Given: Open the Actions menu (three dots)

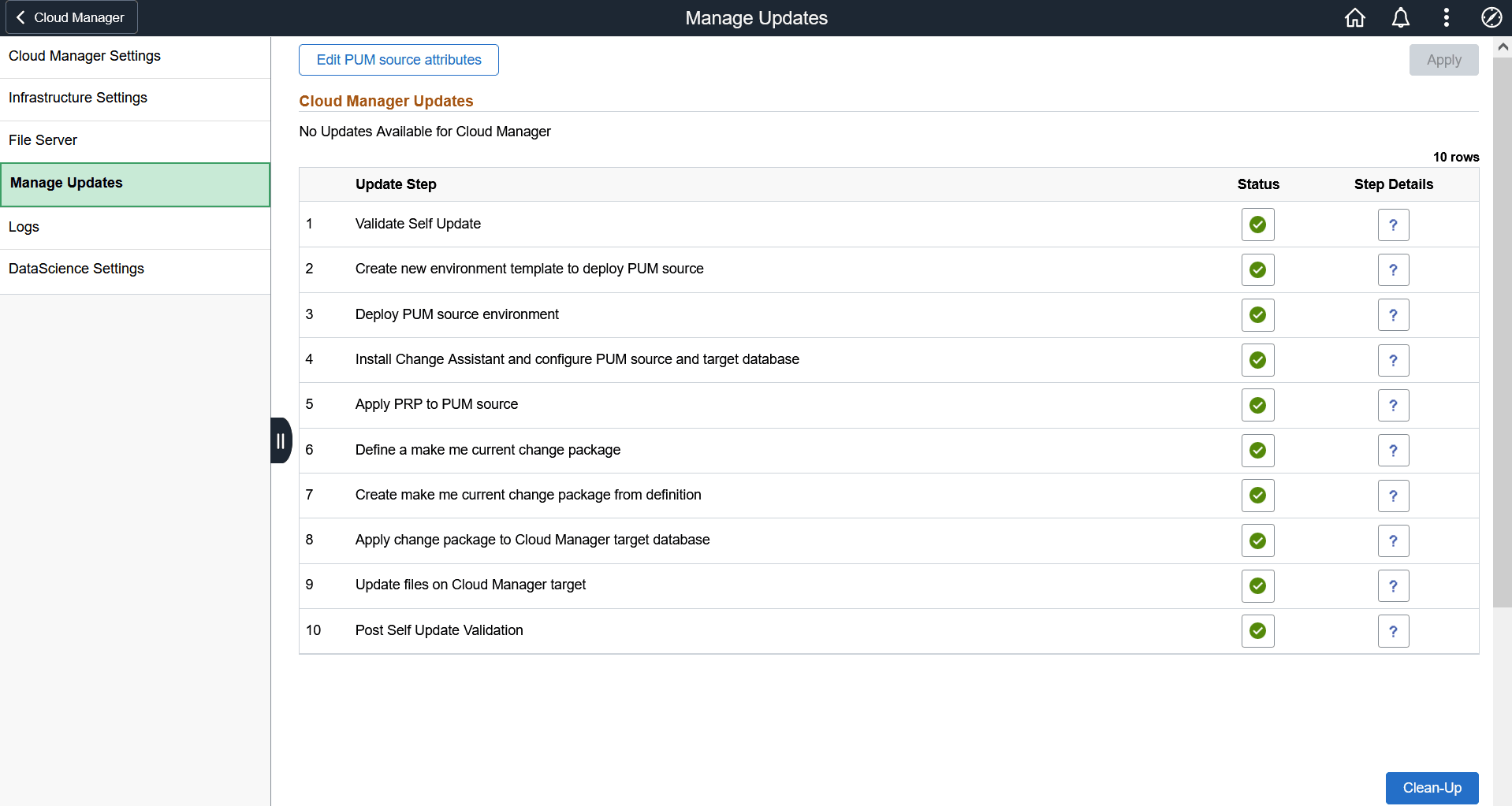Looking at the screenshot, I should click(x=1446, y=17).
